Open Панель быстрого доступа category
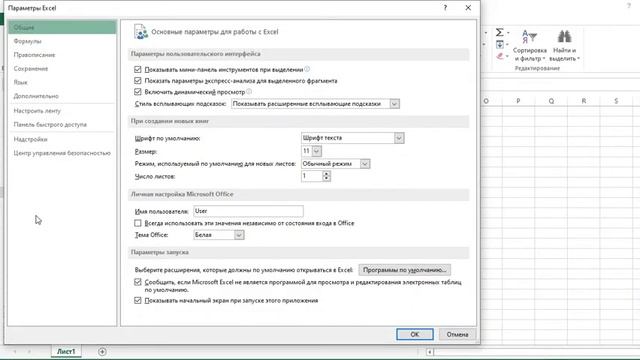The width and height of the screenshot is (640, 360). (x=62, y=124)
